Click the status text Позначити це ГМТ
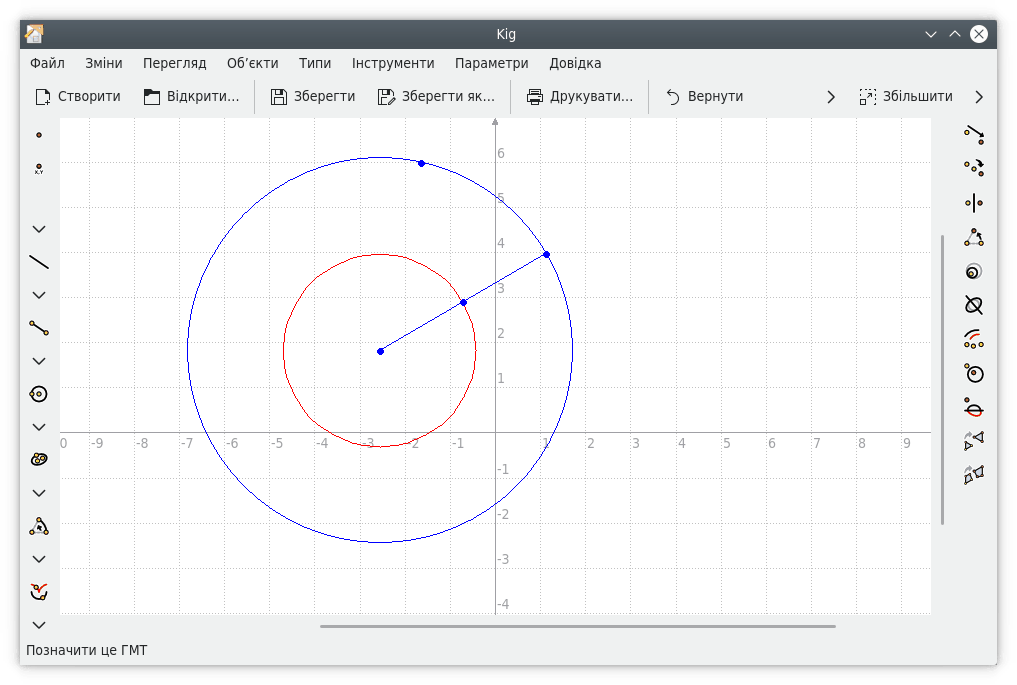Viewport: 1017px width, 685px height. click(87, 650)
